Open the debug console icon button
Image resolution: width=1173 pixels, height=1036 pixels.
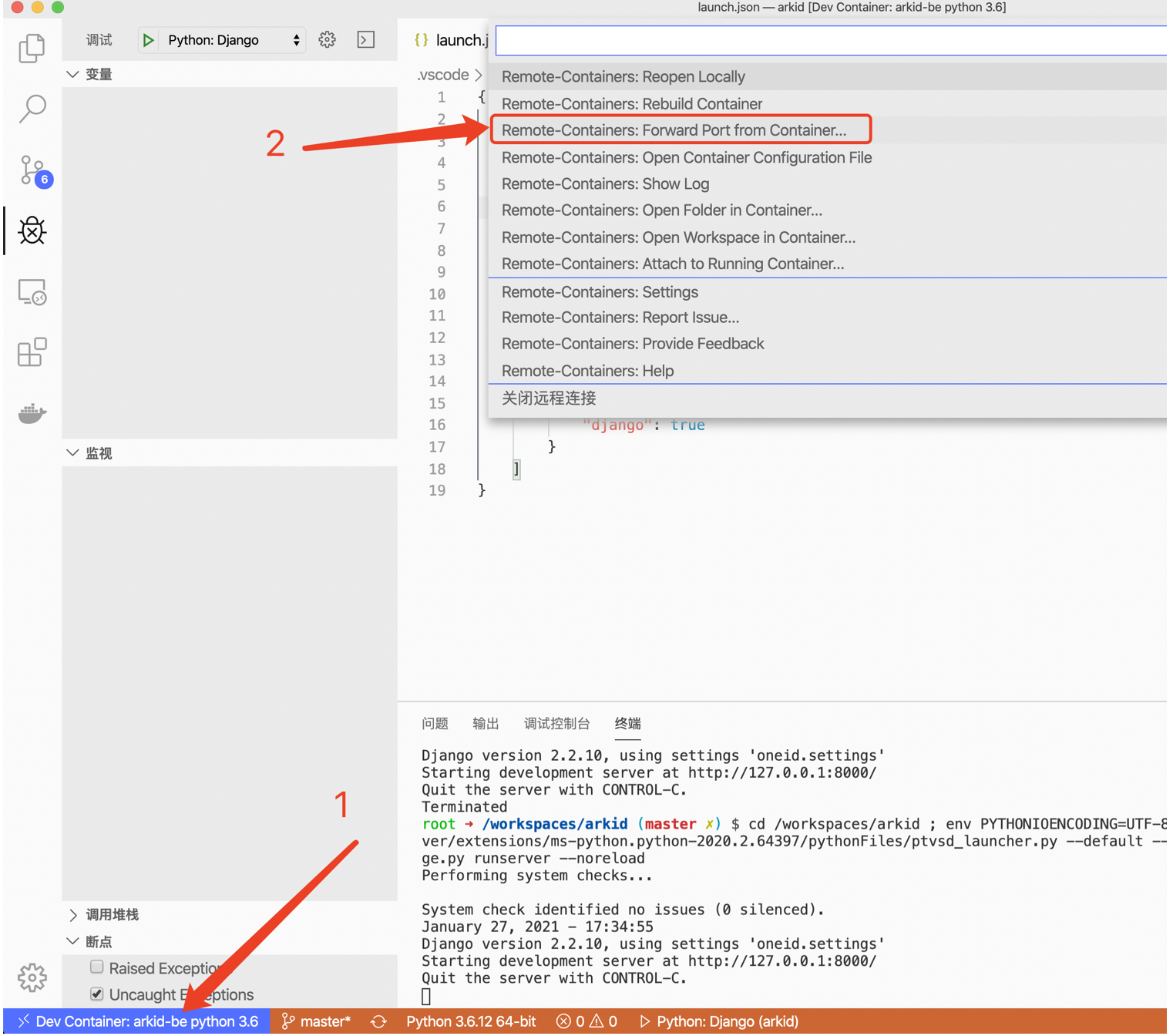point(366,39)
